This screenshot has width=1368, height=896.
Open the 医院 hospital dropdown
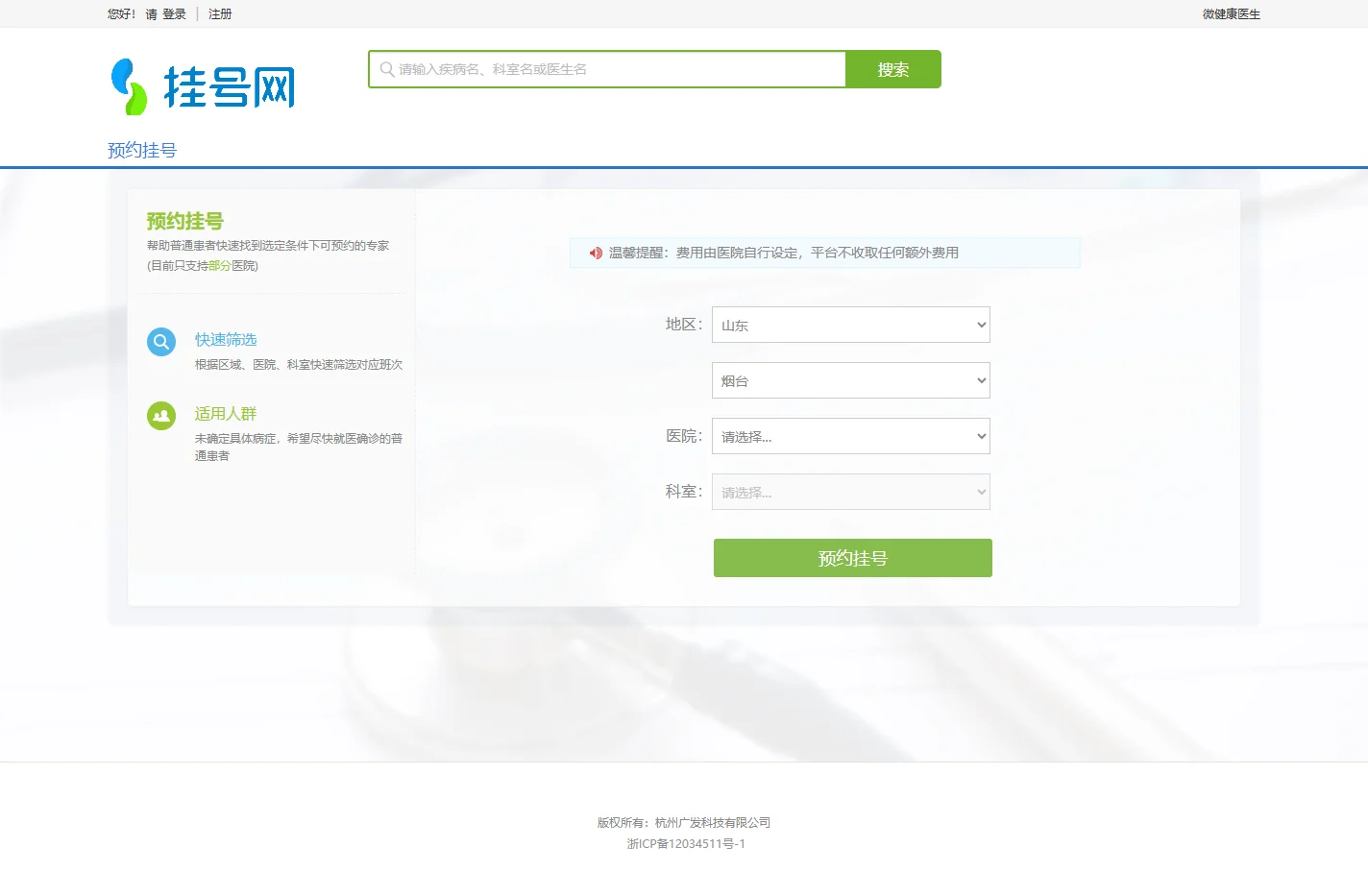(851, 436)
